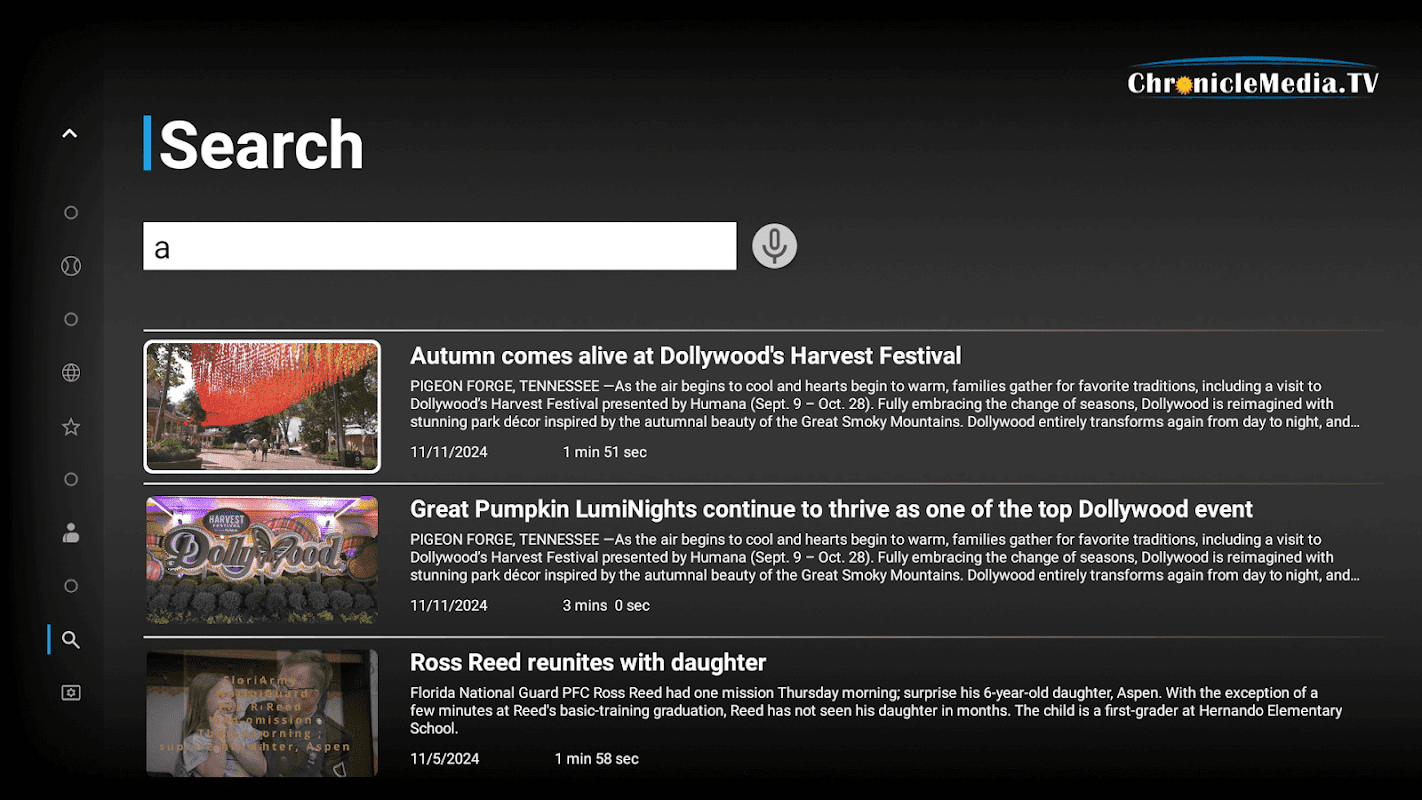Select circle icon between baseball and globe
This screenshot has height=800, width=1422.
pyautogui.click(x=71, y=320)
